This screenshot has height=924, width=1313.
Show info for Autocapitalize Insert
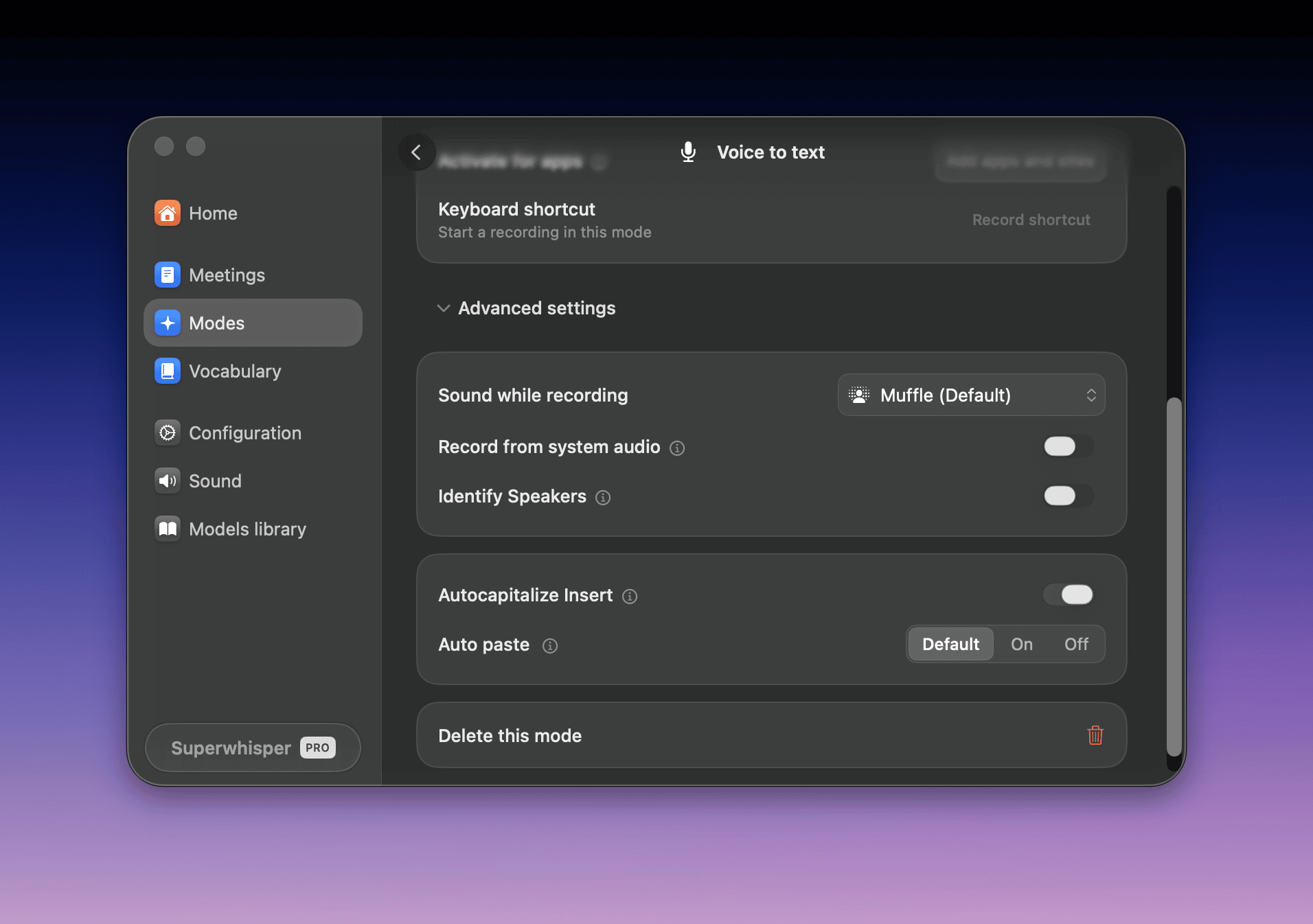coord(630,597)
